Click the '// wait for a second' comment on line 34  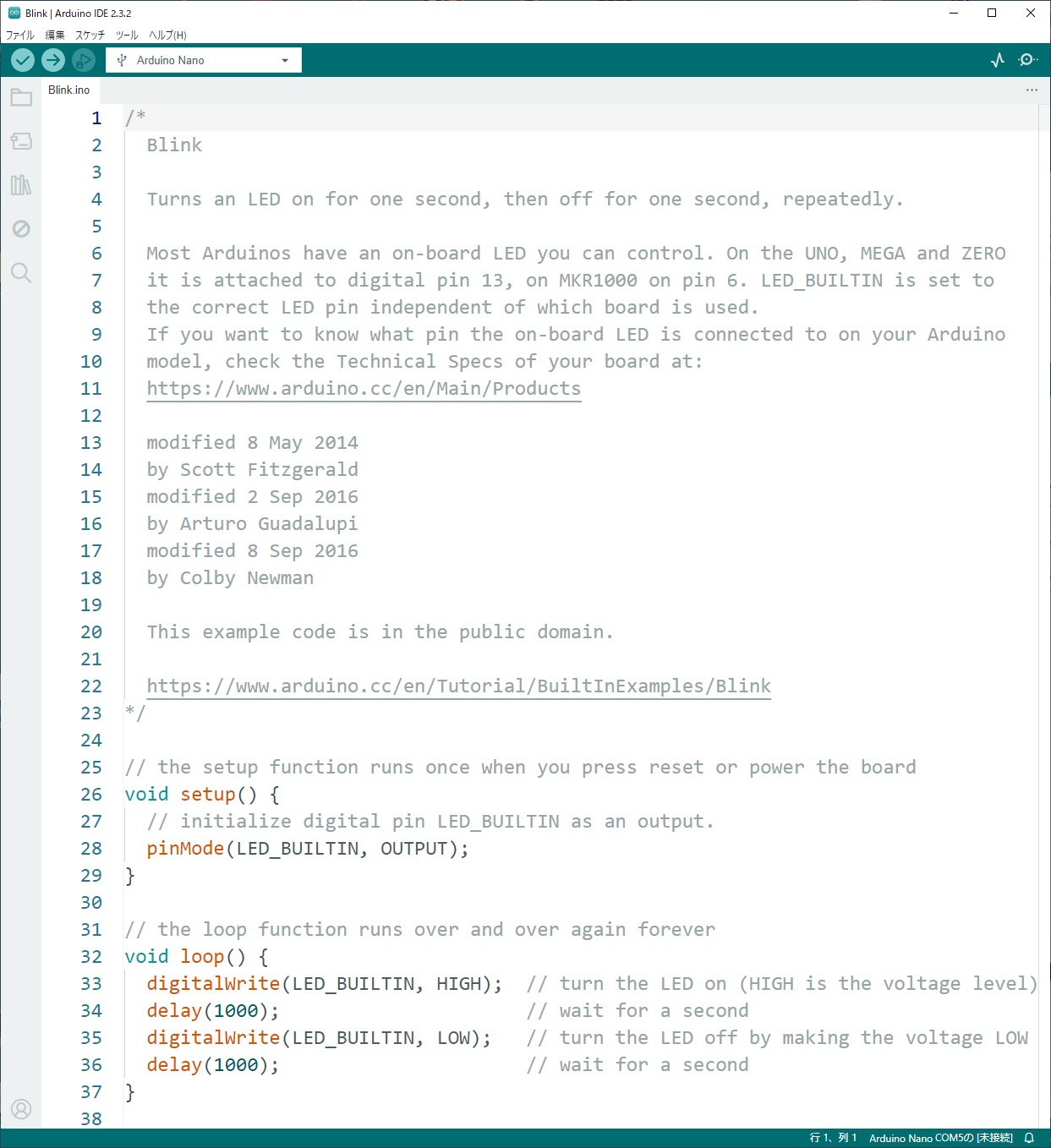[x=638, y=1010]
